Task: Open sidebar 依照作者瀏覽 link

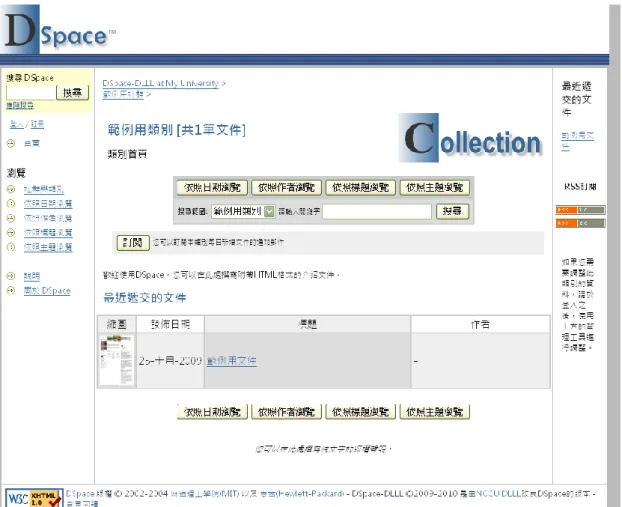Action: pos(48,218)
